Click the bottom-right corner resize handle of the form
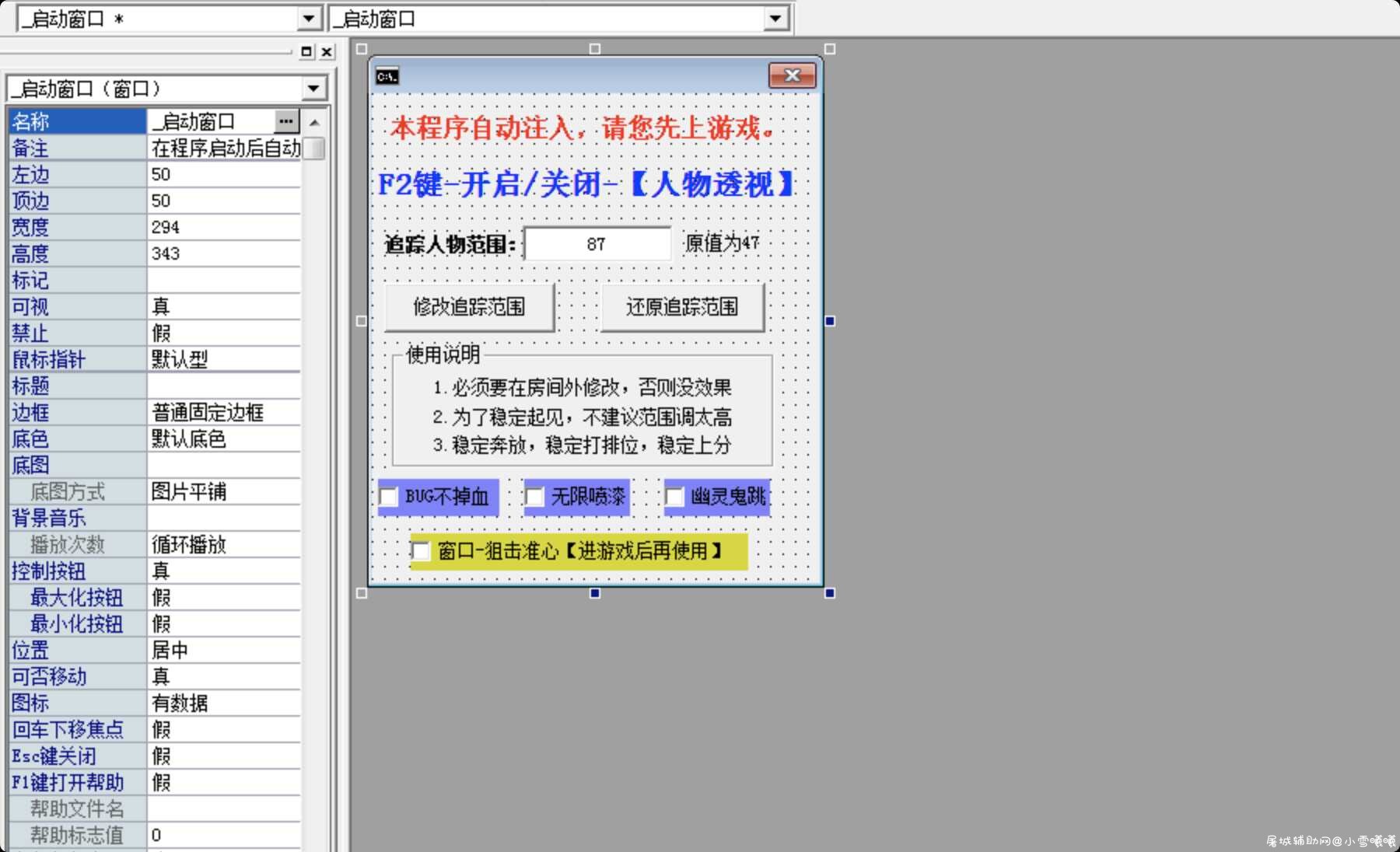This screenshot has width=1400, height=852. coord(830,593)
